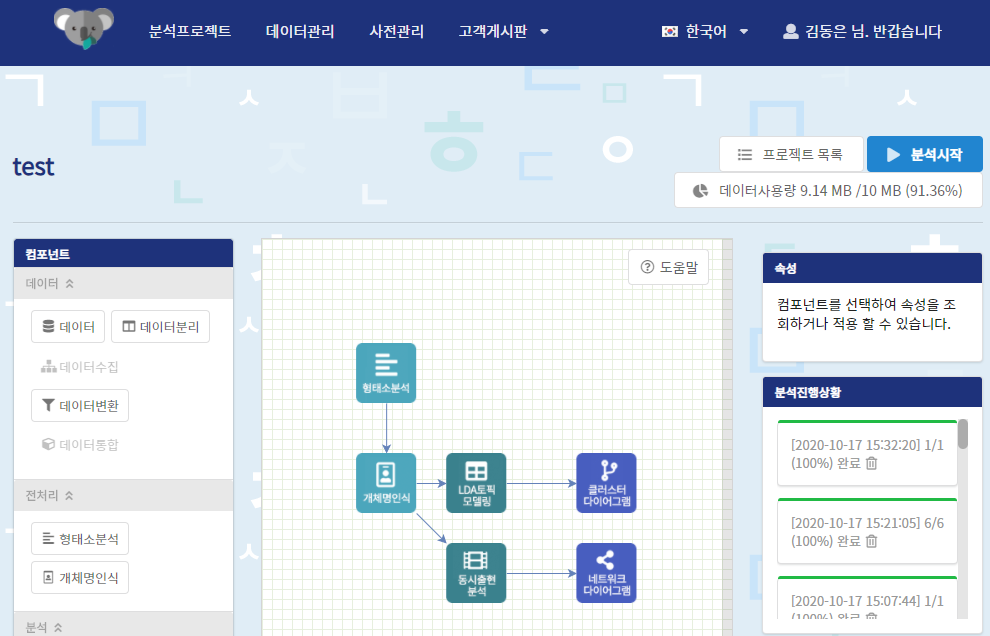Click the koala logo in the header
The width and height of the screenshot is (990, 636).
(84, 30)
